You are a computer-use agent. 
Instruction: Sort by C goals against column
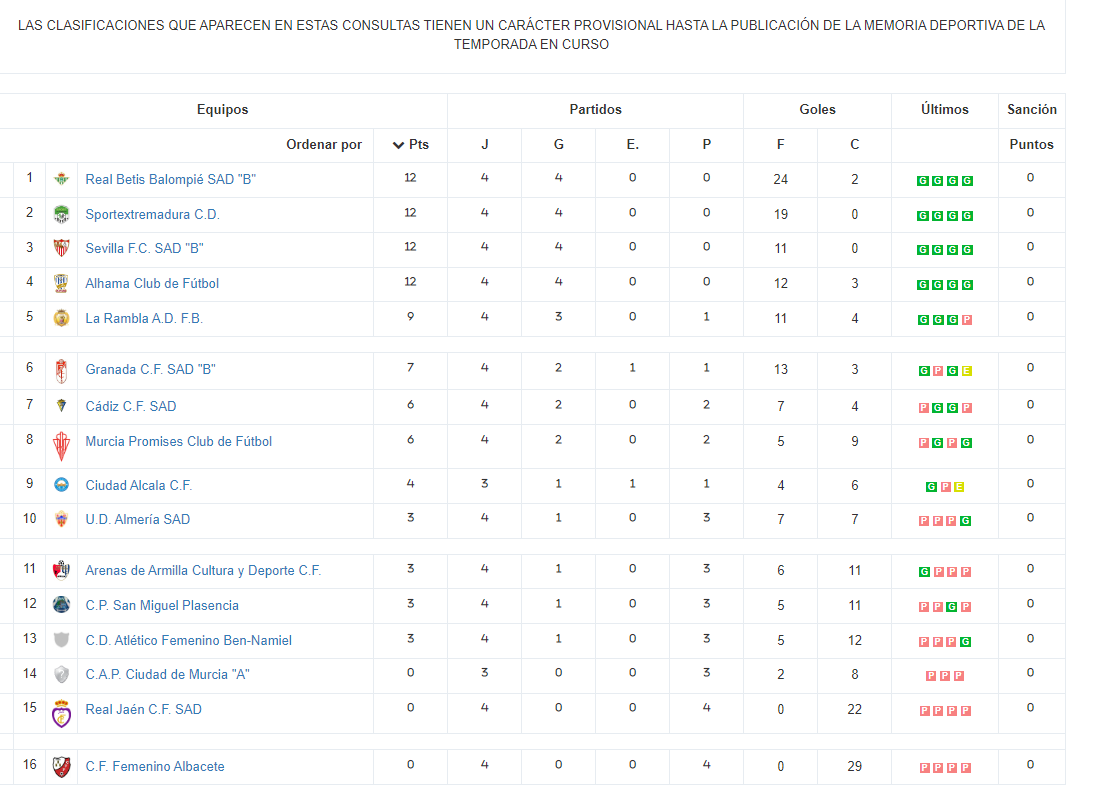(x=854, y=144)
